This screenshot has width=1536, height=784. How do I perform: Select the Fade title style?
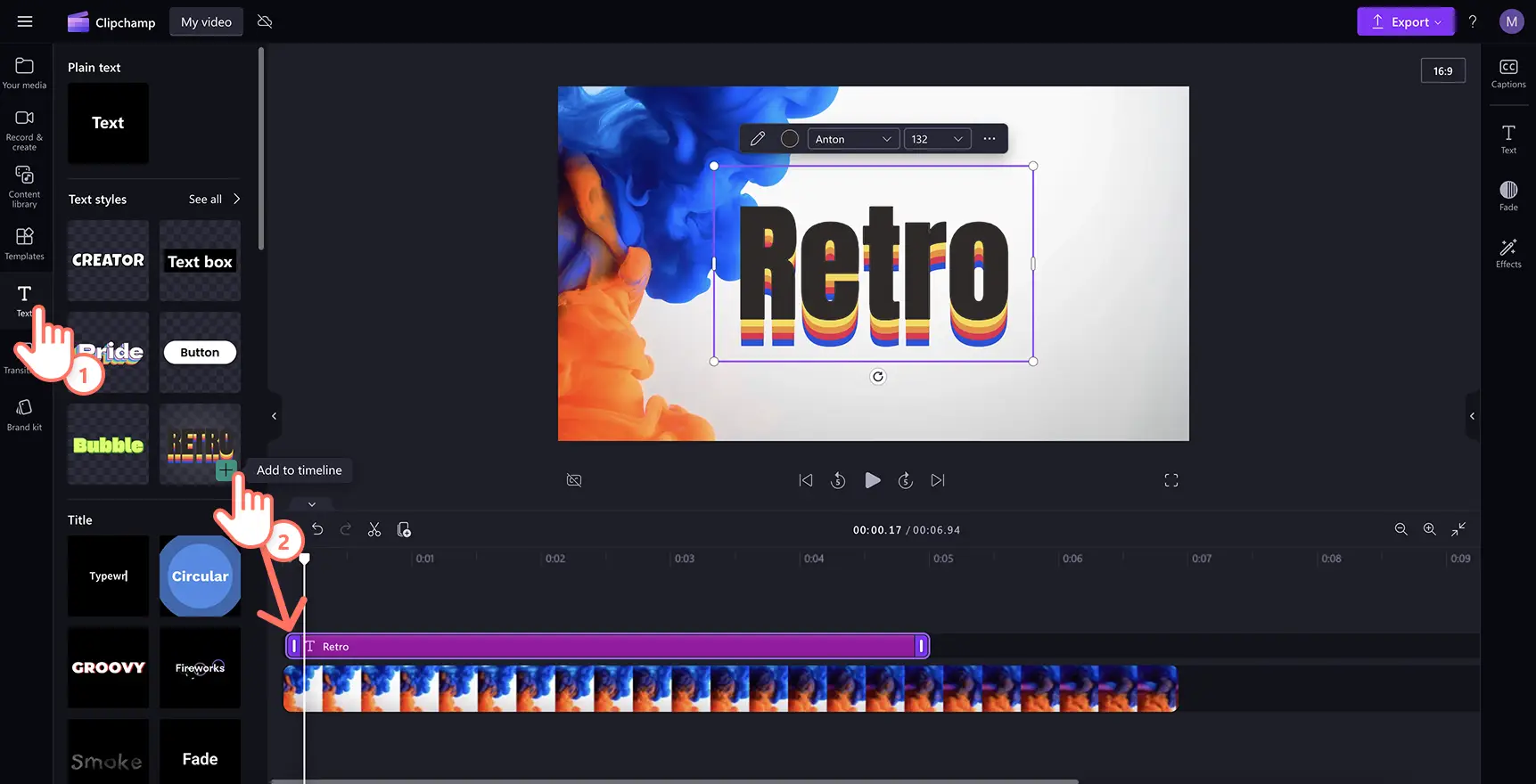pyautogui.click(x=200, y=752)
